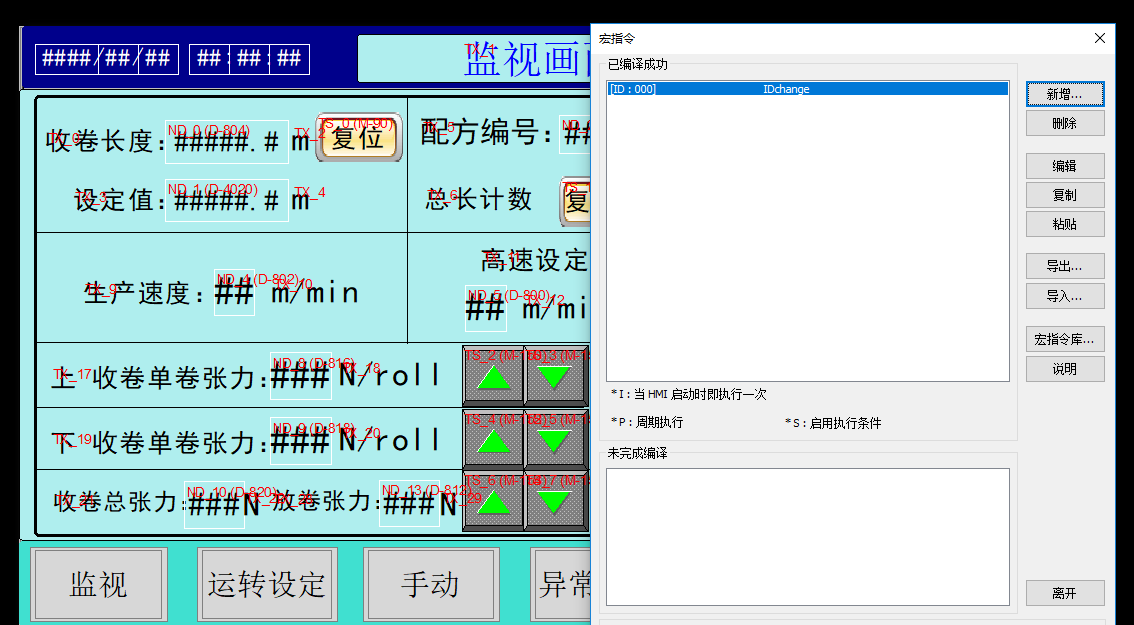The height and width of the screenshot is (625, 1134).
Task: Delete macro using 删除 button
Action: [1064, 123]
